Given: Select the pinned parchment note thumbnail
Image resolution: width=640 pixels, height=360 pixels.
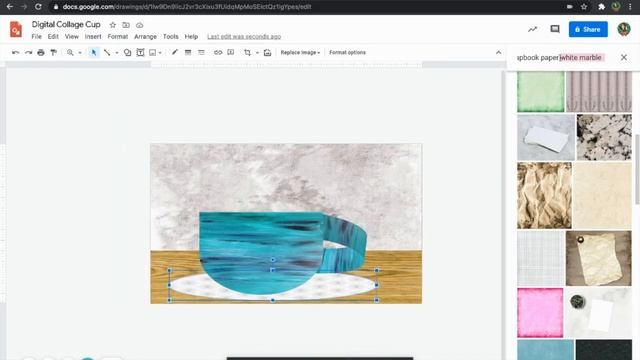Looking at the screenshot, I should coord(598,258).
